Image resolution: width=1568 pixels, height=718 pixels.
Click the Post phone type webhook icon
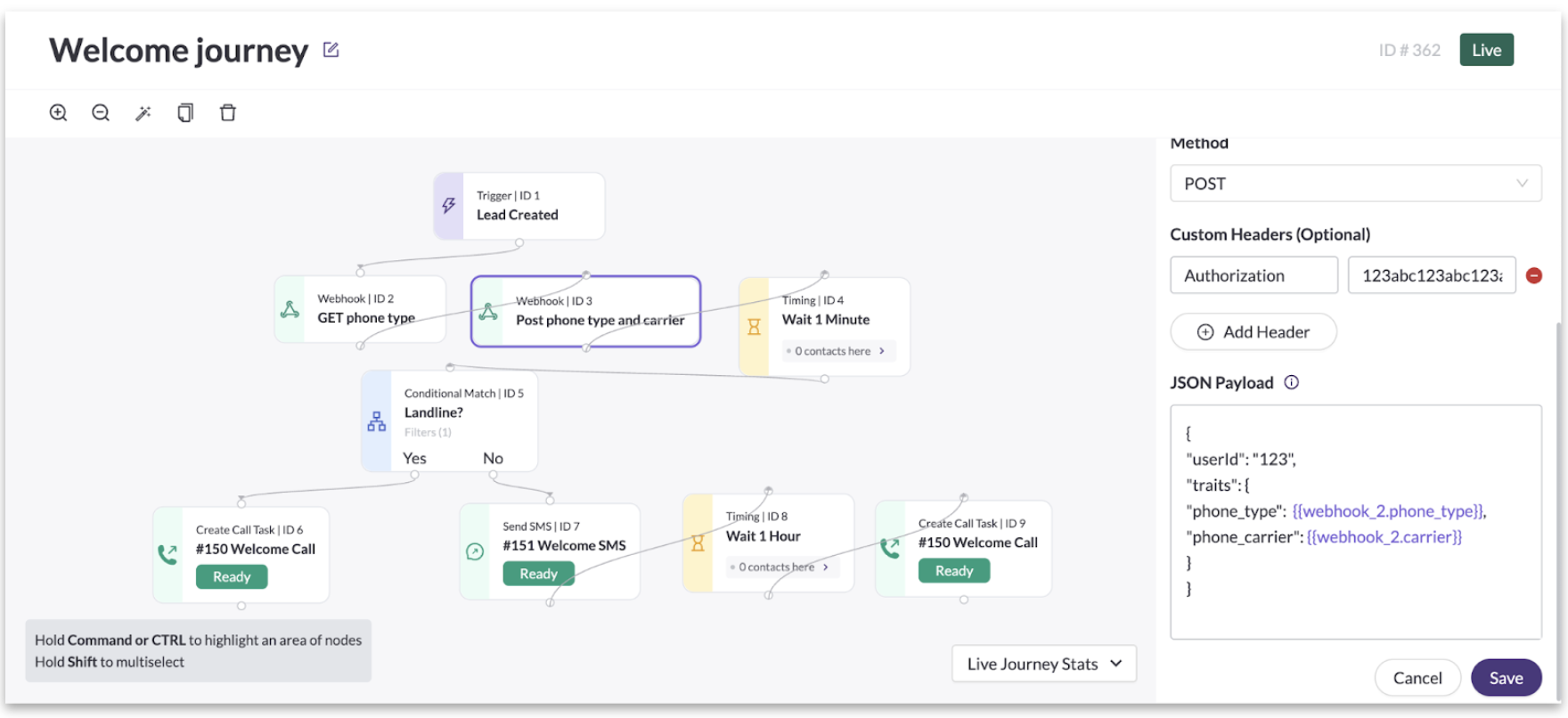(x=488, y=312)
